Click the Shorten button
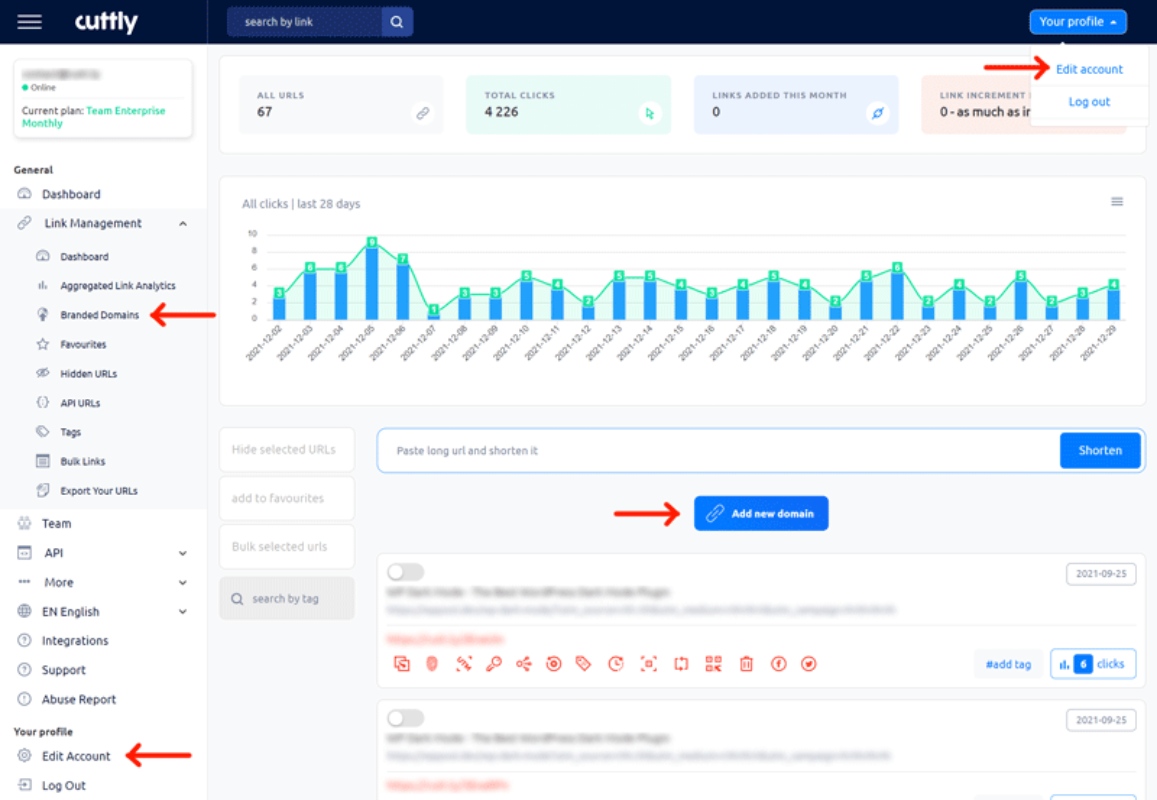The image size is (1157, 800). point(1099,450)
